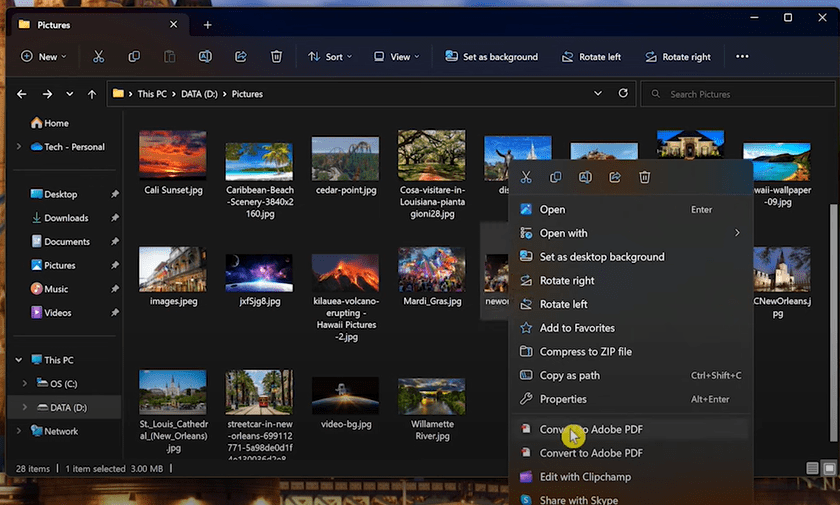Click the Cut scissors icon in the toolbar

tap(99, 56)
